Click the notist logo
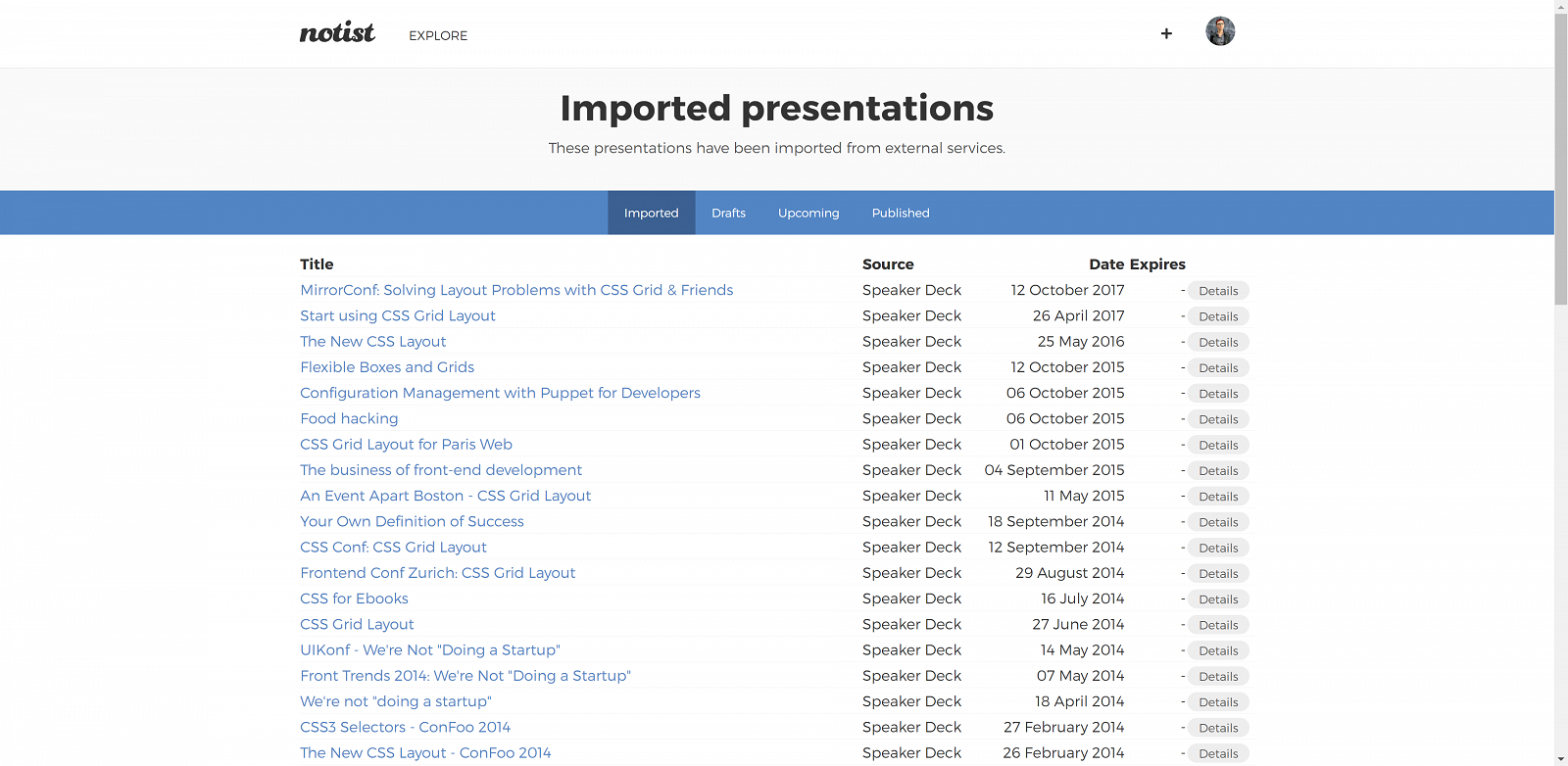Viewport: 1568px width, 766px height. 337,33
